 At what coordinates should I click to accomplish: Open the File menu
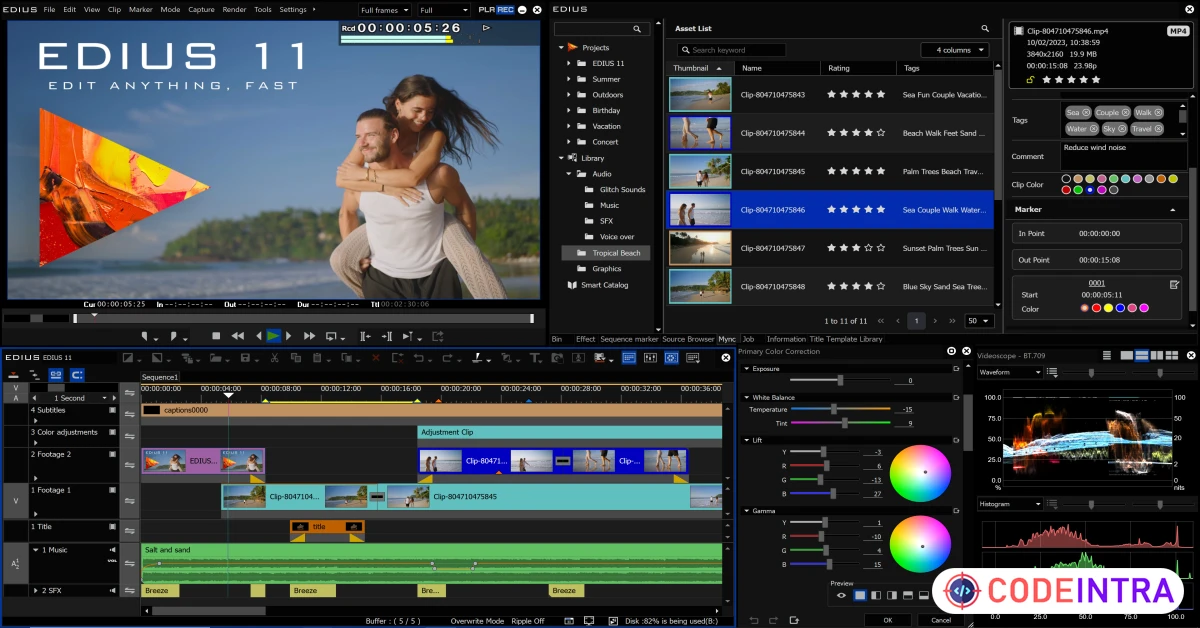[49, 9]
